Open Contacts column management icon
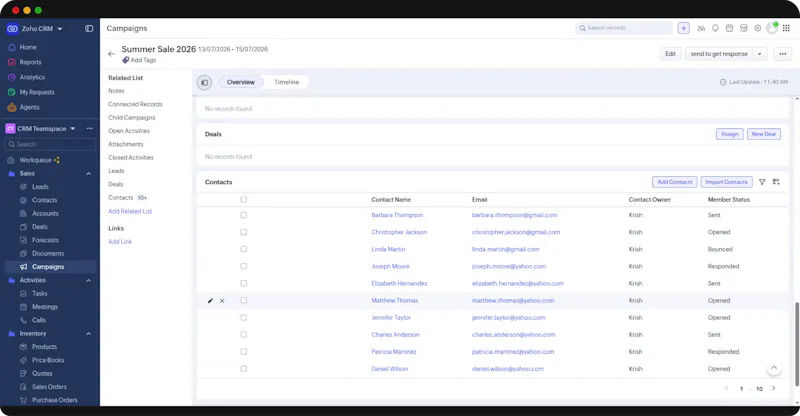The height and width of the screenshot is (416, 800). 776,182
